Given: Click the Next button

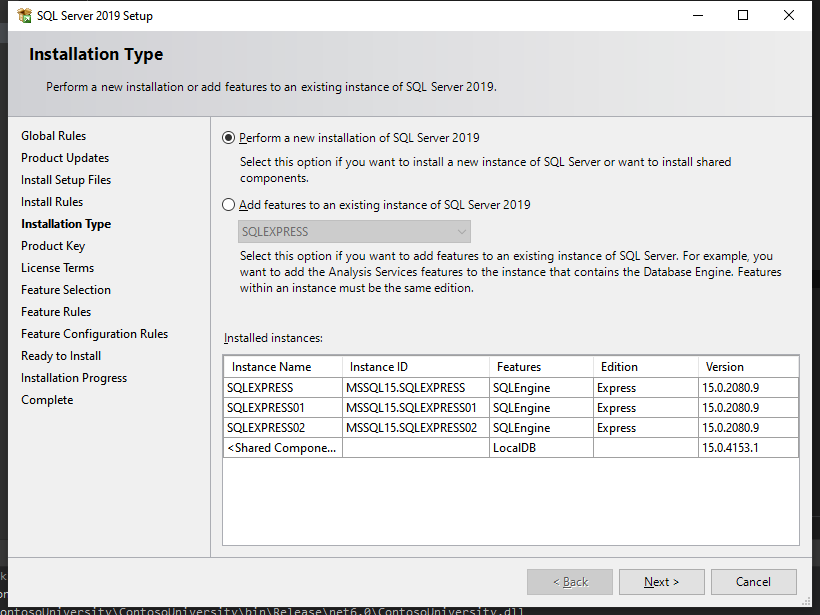Looking at the screenshot, I should [x=661, y=582].
